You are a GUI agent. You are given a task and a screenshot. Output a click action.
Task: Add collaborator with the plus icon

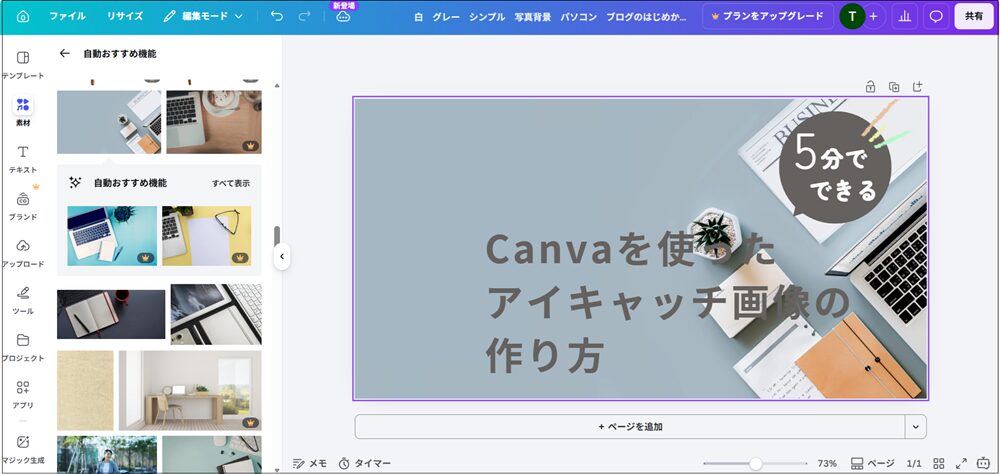coord(874,17)
